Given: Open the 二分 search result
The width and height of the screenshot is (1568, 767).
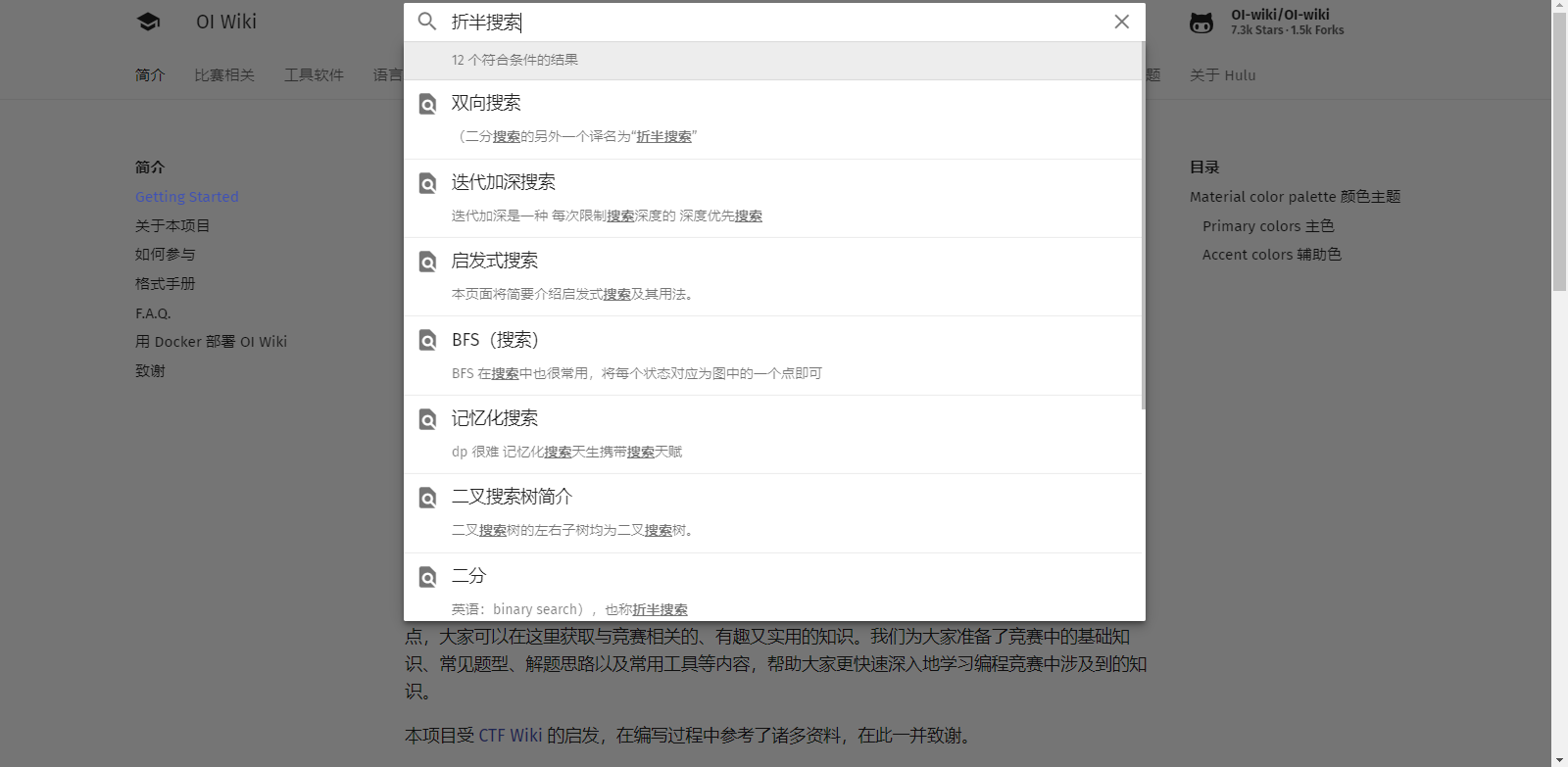Looking at the screenshot, I should click(x=773, y=588).
